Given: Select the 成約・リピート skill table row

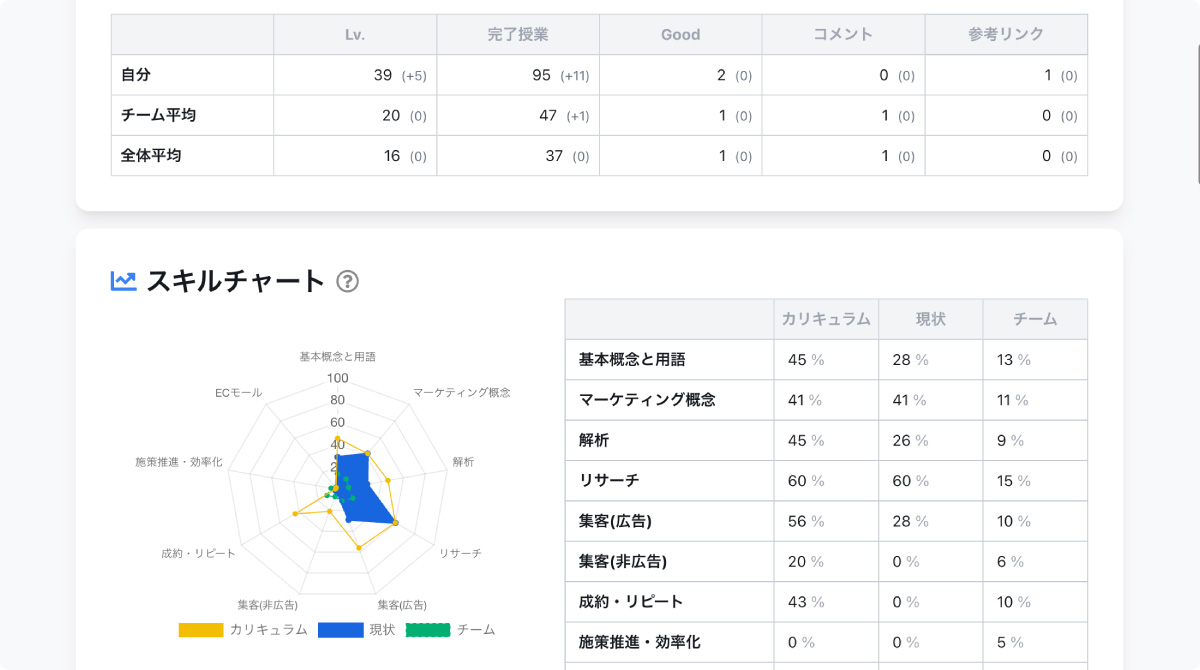Looking at the screenshot, I should (826, 602).
